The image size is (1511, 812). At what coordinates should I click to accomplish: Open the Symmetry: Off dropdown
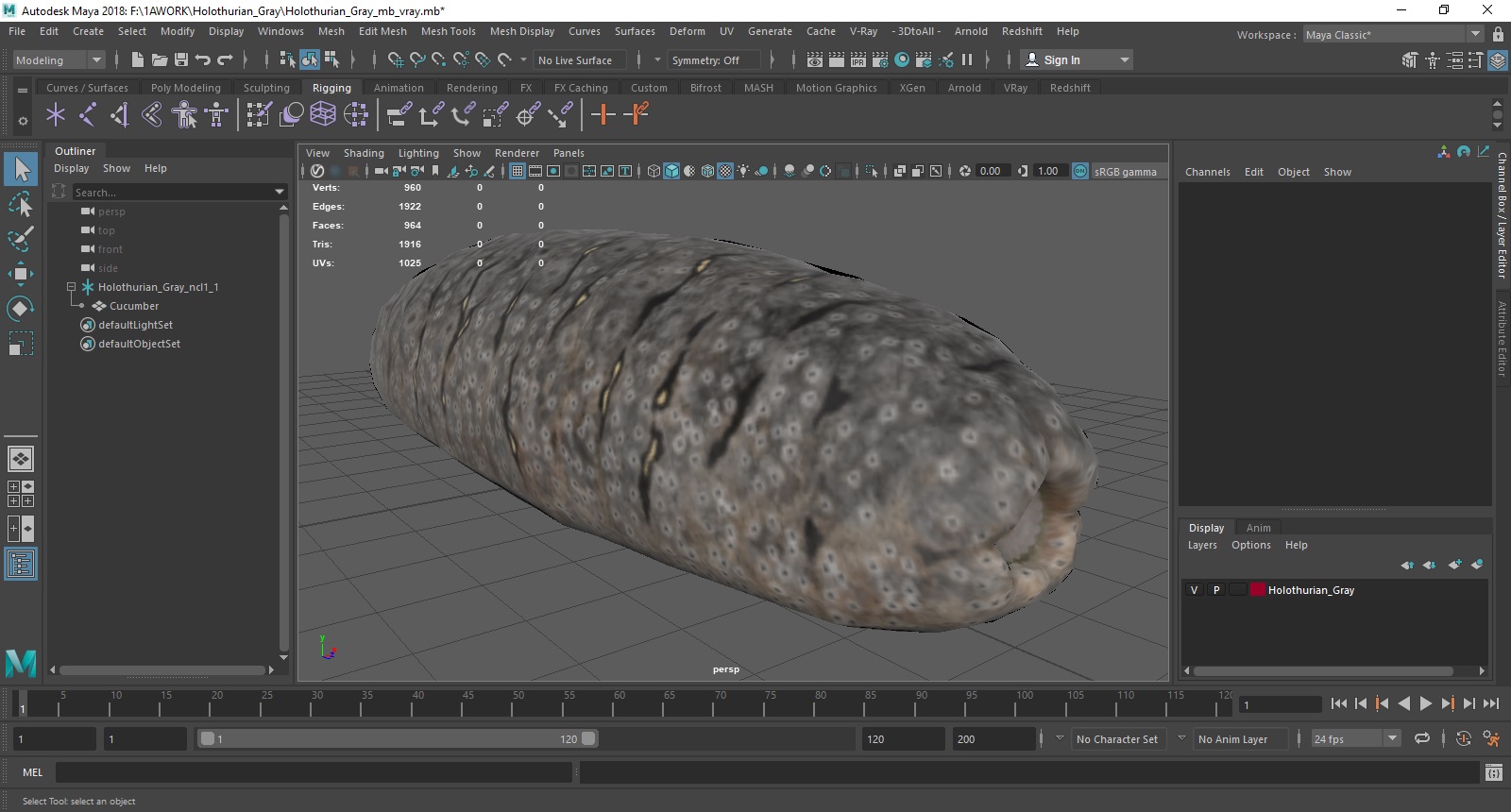coord(714,59)
